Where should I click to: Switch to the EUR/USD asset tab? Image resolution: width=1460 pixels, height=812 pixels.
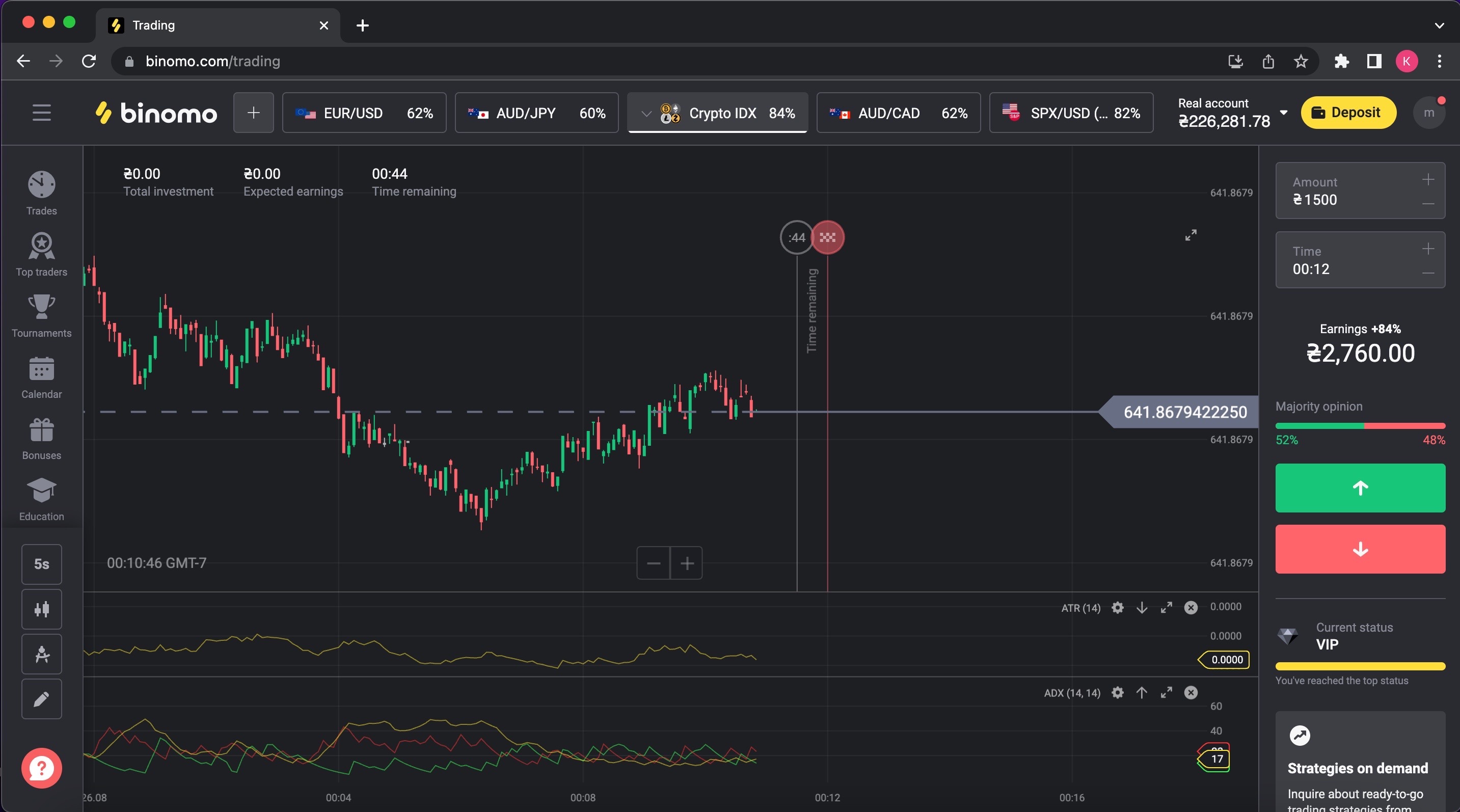[364, 113]
